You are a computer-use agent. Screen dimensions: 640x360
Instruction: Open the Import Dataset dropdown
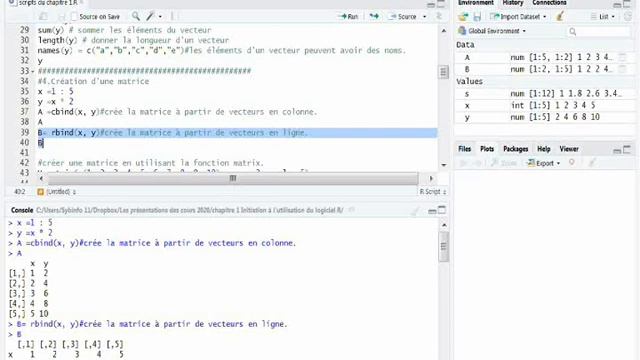point(518,17)
